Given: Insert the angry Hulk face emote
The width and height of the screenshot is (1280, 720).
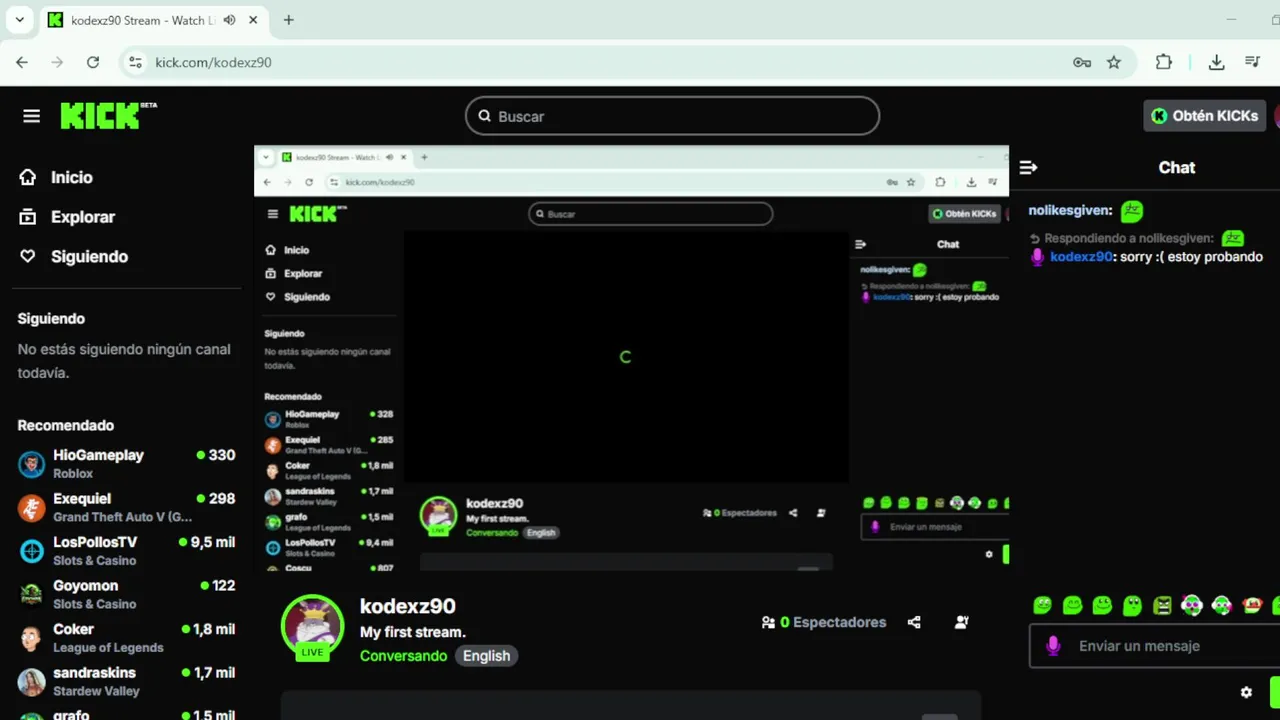Looking at the screenshot, I should tap(1162, 605).
